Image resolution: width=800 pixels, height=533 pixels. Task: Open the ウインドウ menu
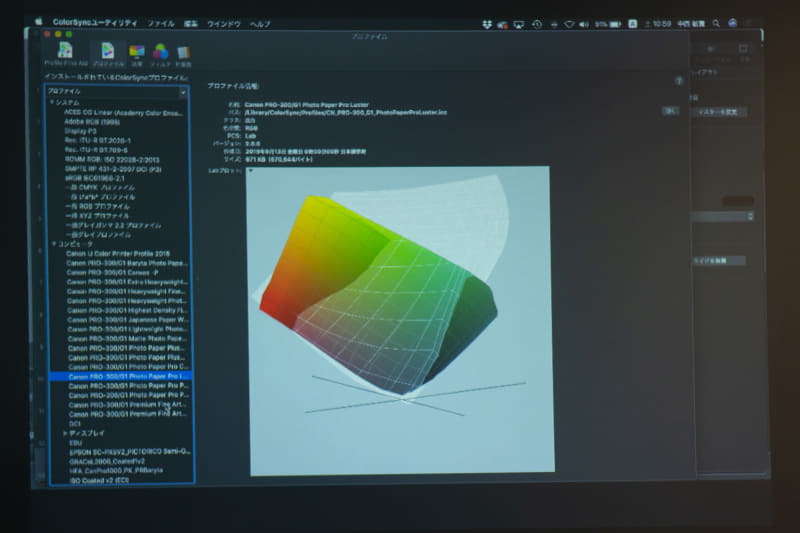[223, 24]
